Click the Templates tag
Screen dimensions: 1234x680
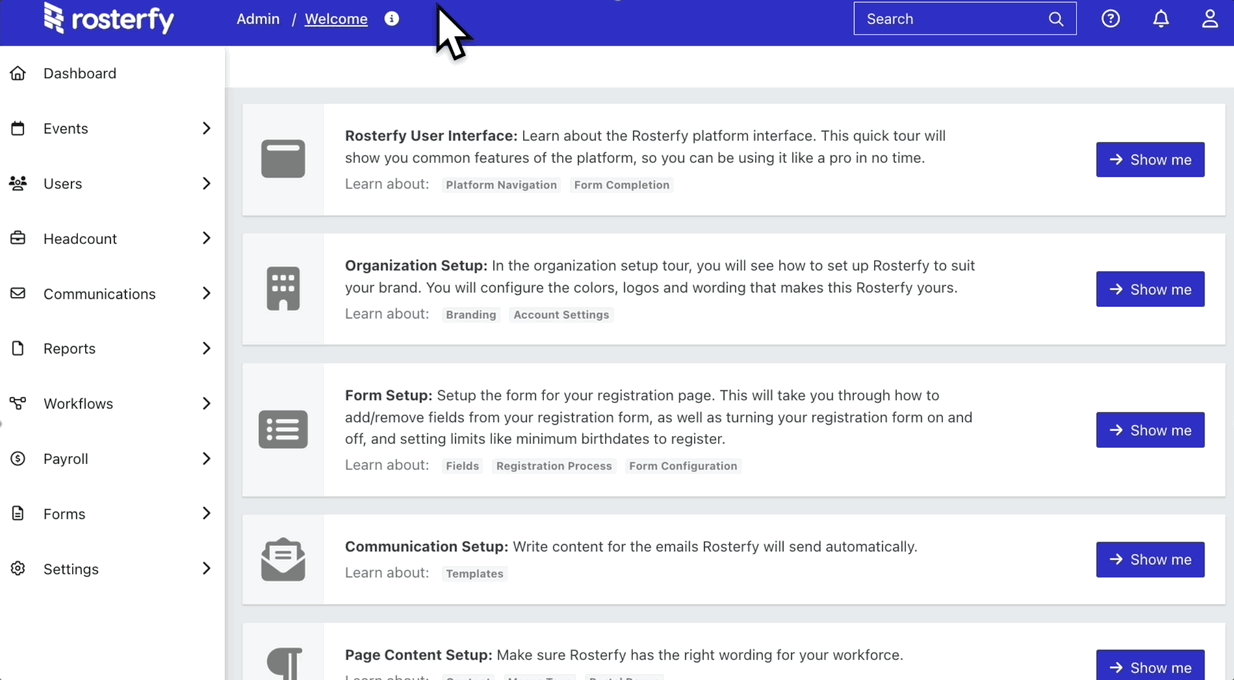(475, 574)
